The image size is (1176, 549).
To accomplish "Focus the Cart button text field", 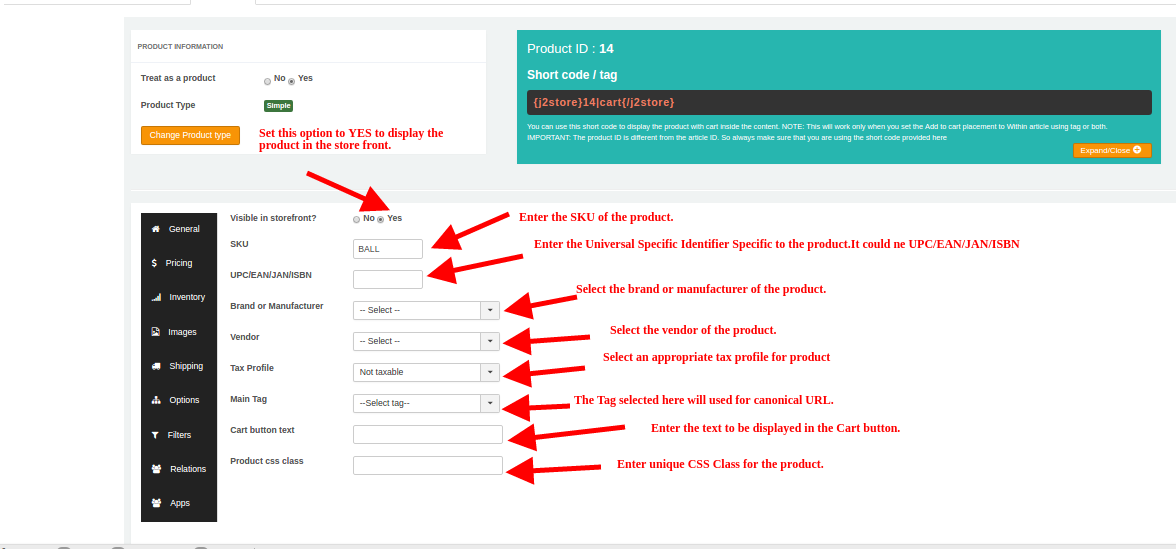I will pyautogui.click(x=427, y=434).
